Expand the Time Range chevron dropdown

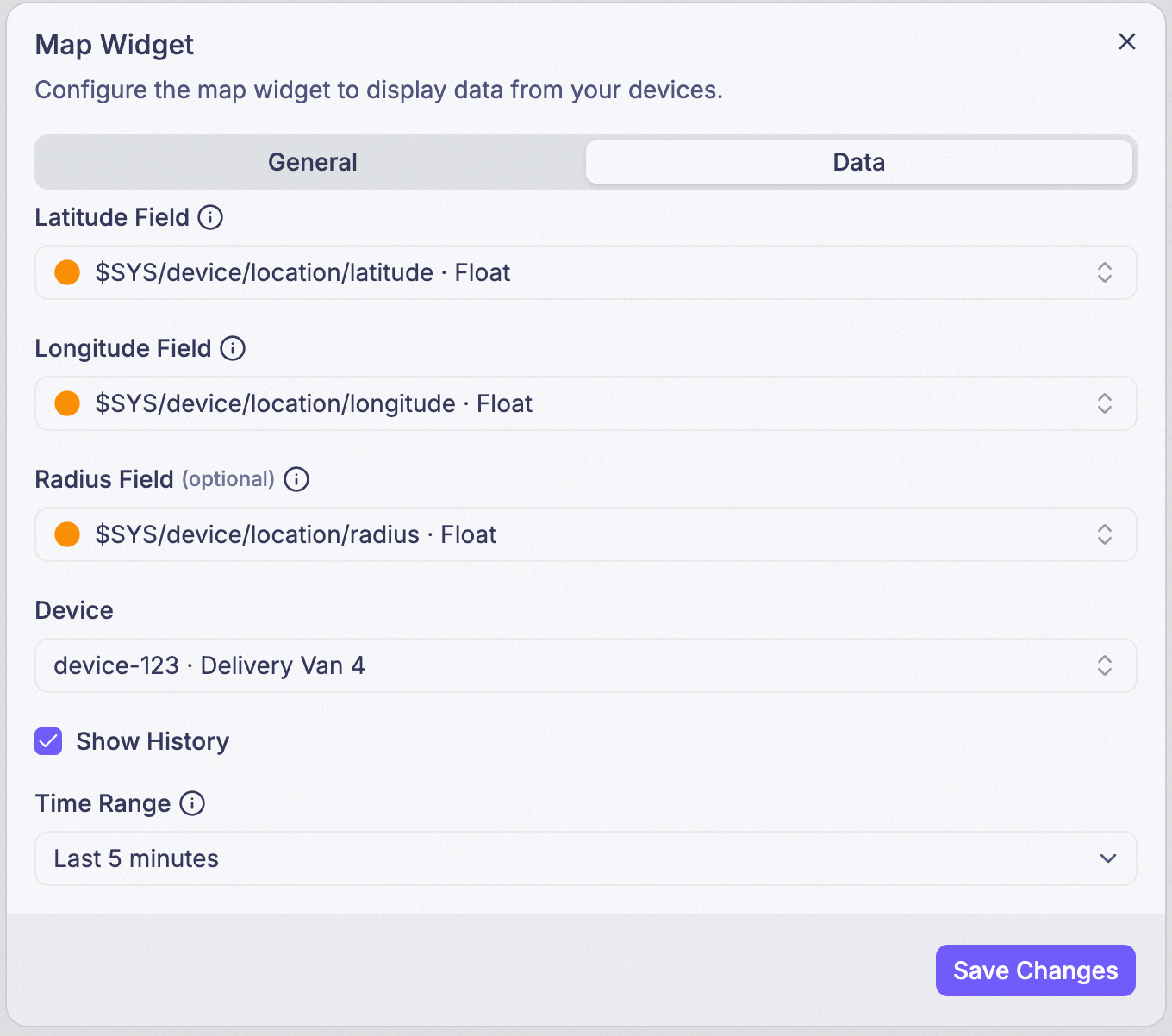click(x=1108, y=858)
